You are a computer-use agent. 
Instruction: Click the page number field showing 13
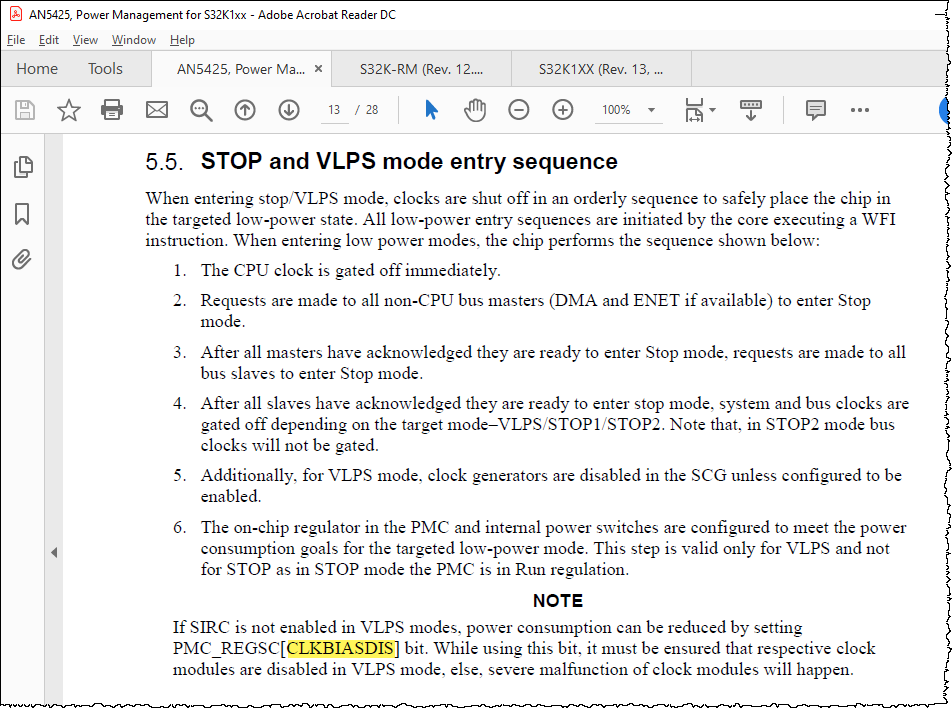click(334, 110)
